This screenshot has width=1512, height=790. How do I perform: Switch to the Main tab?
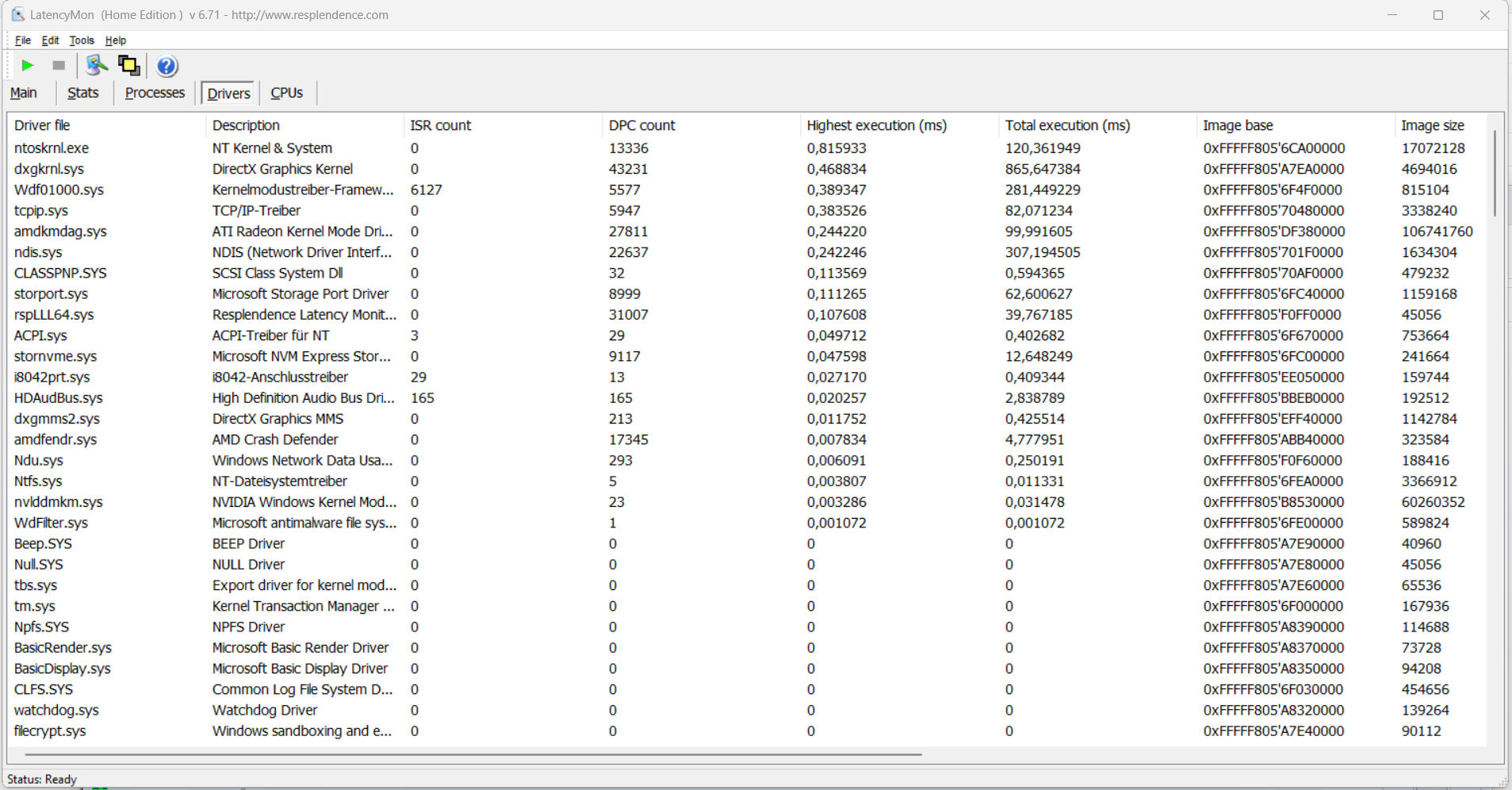tap(24, 93)
